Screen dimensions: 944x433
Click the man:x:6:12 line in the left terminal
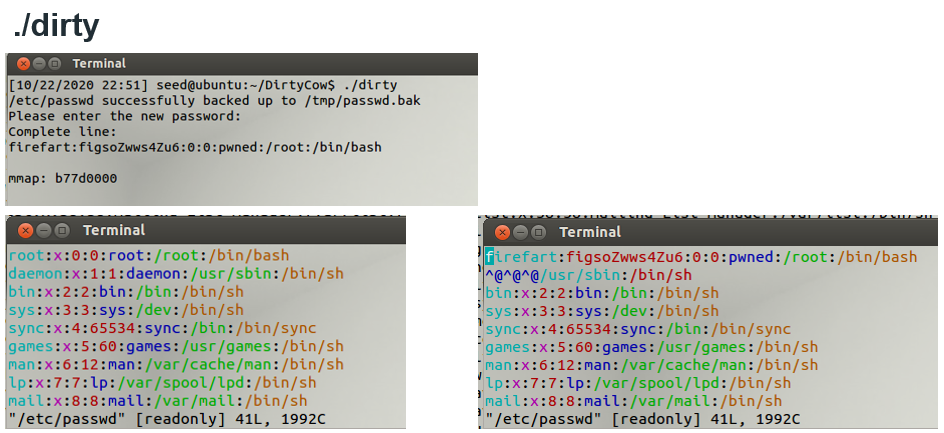pos(176,364)
